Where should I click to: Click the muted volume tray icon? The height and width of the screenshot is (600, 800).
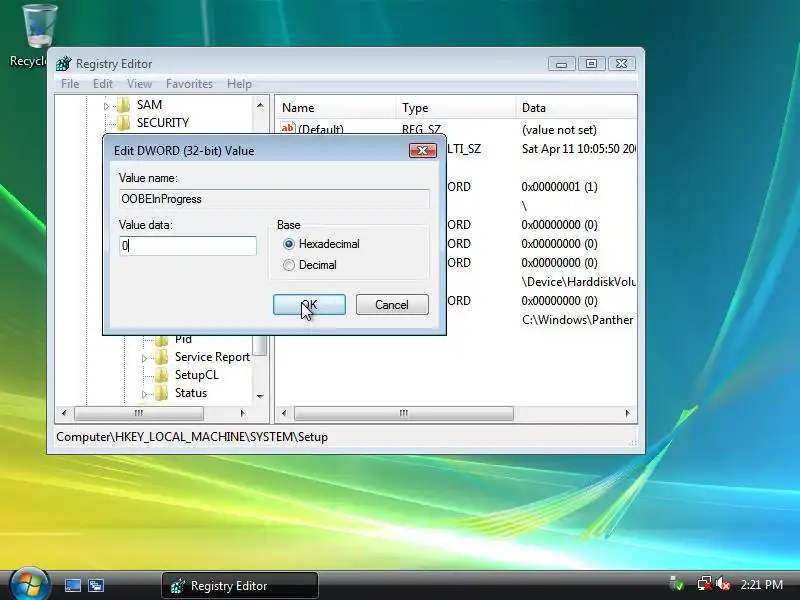(722, 584)
